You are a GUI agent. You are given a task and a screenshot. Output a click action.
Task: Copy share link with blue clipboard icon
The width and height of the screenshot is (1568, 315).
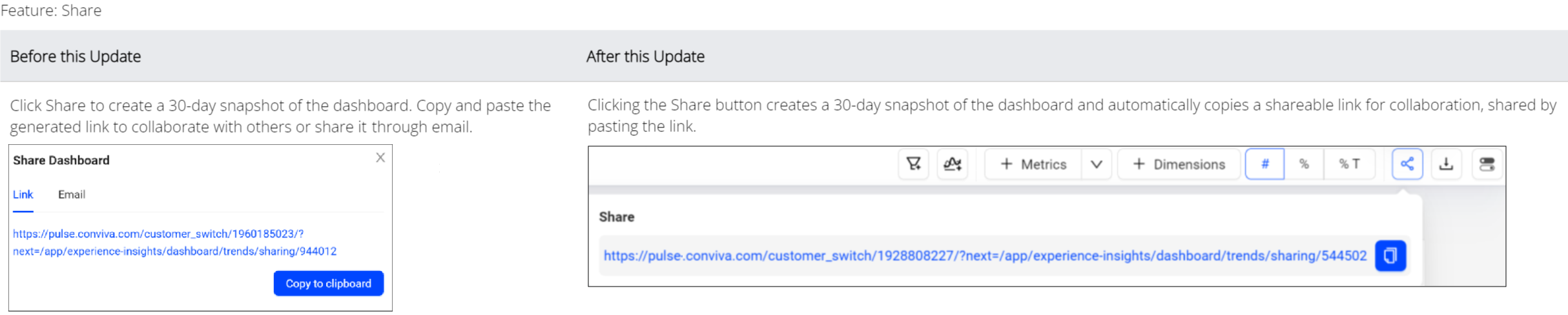point(1390,255)
